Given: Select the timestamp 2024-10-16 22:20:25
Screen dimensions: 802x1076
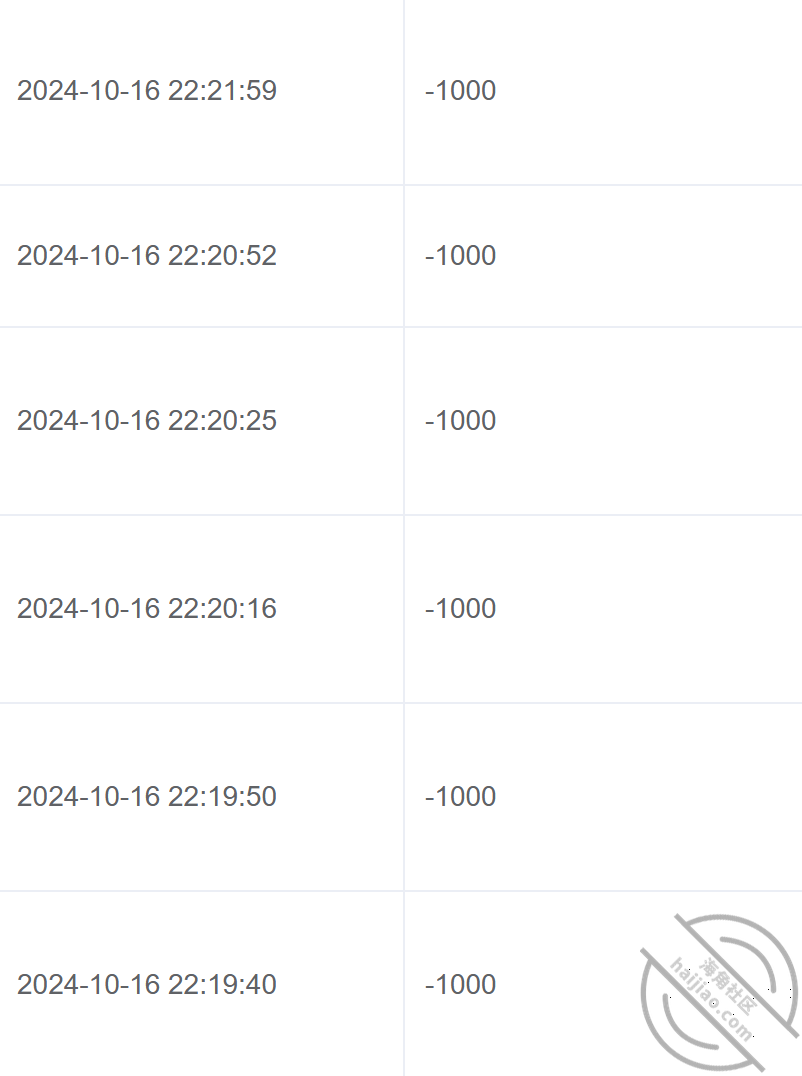Looking at the screenshot, I should [x=147, y=421].
